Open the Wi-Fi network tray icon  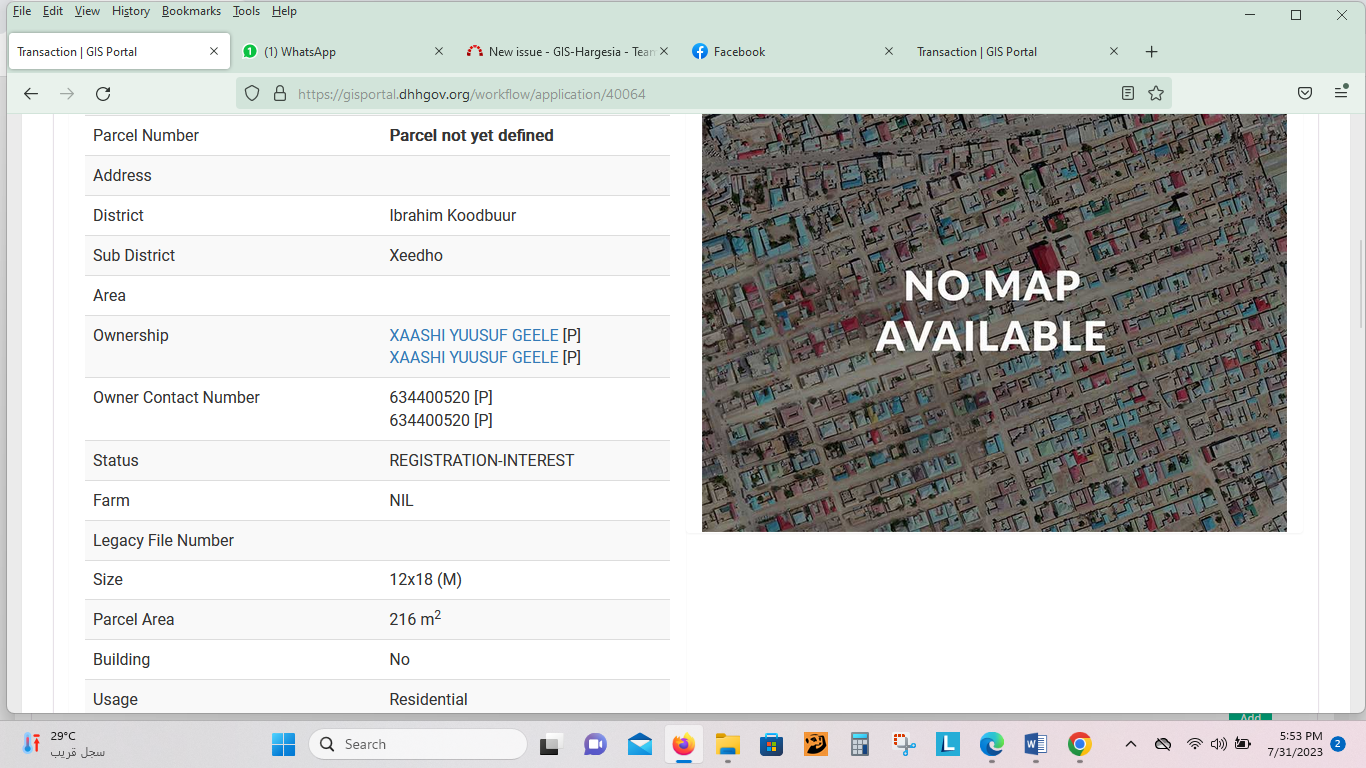1194,744
